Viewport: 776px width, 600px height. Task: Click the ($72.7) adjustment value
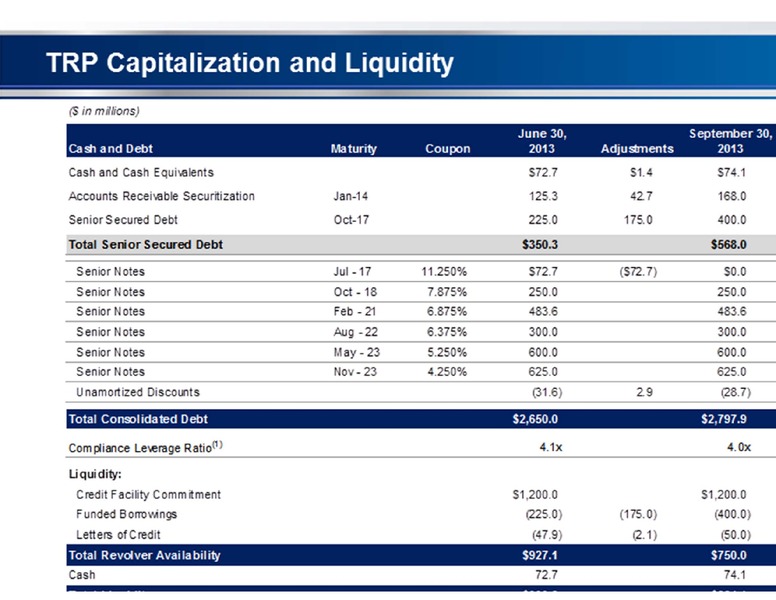click(x=638, y=272)
